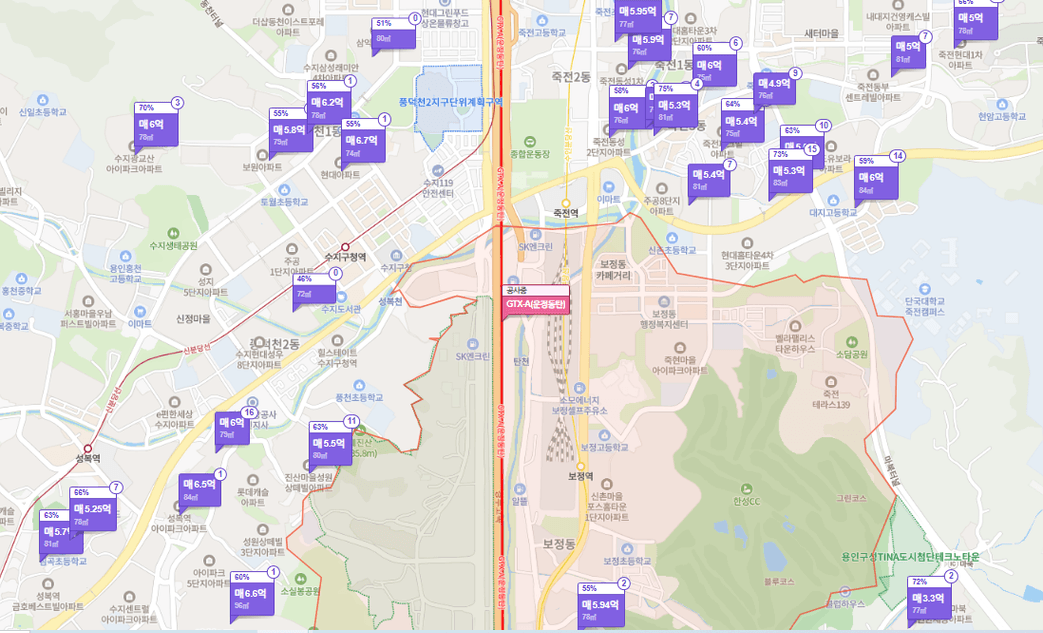The image size is (1043, 633).
Task: Open the 수지119안전센터 map icon
Action: [438, 171]
